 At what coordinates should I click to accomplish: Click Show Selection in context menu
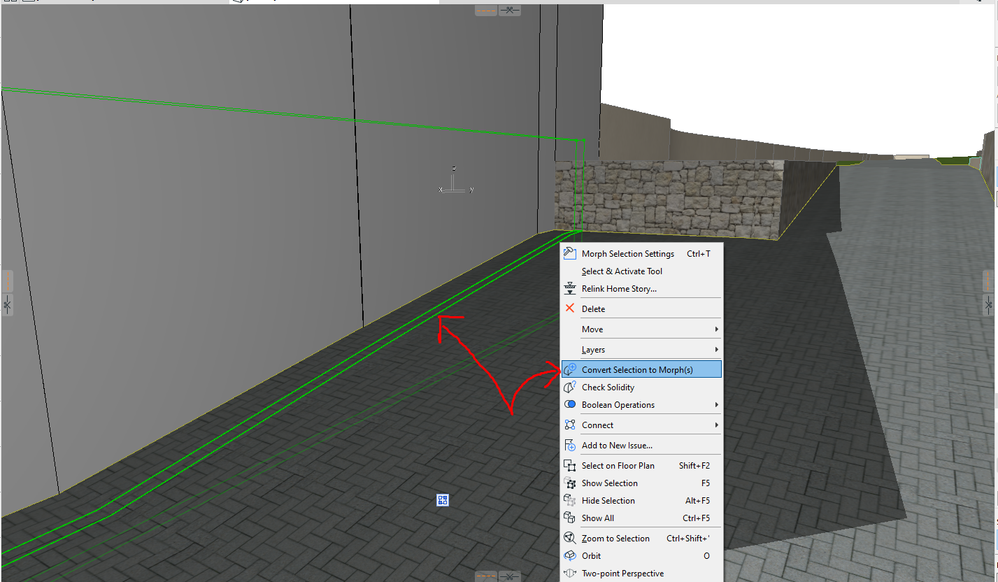[642, 483]
